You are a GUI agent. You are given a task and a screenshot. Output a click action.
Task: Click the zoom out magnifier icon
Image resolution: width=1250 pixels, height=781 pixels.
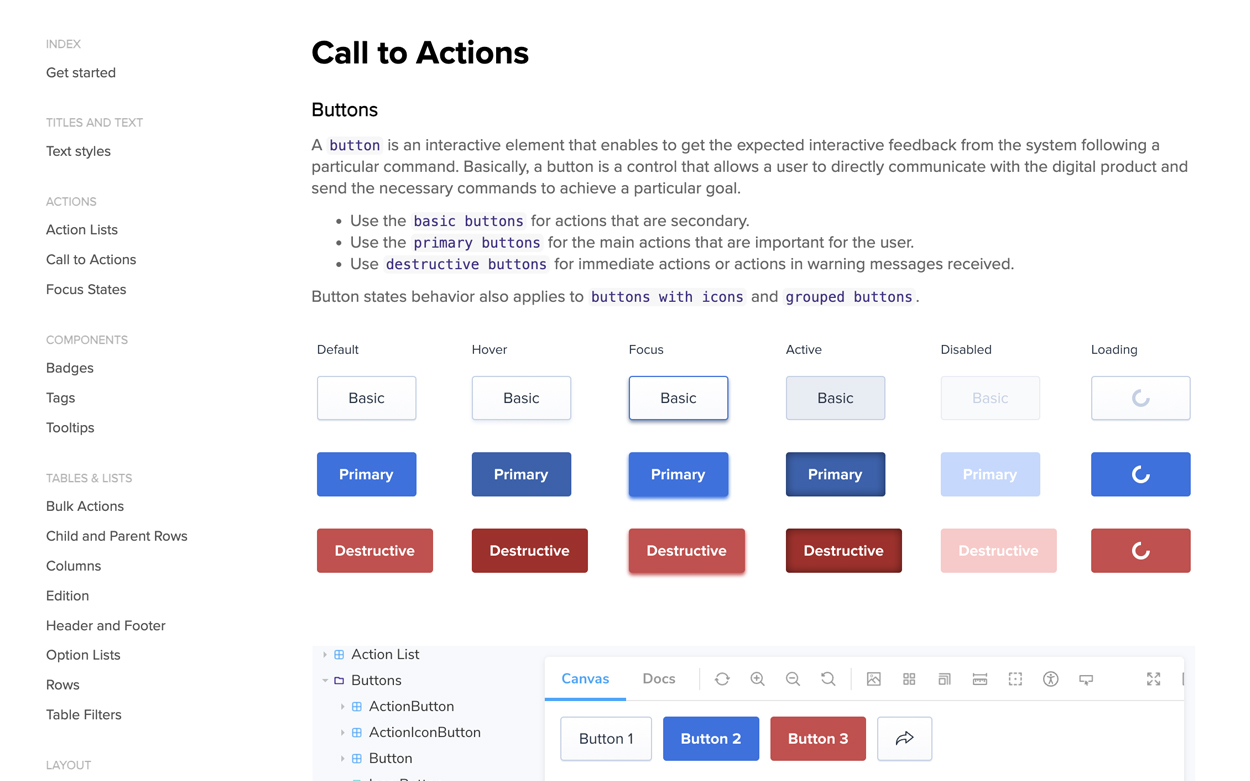793,679
